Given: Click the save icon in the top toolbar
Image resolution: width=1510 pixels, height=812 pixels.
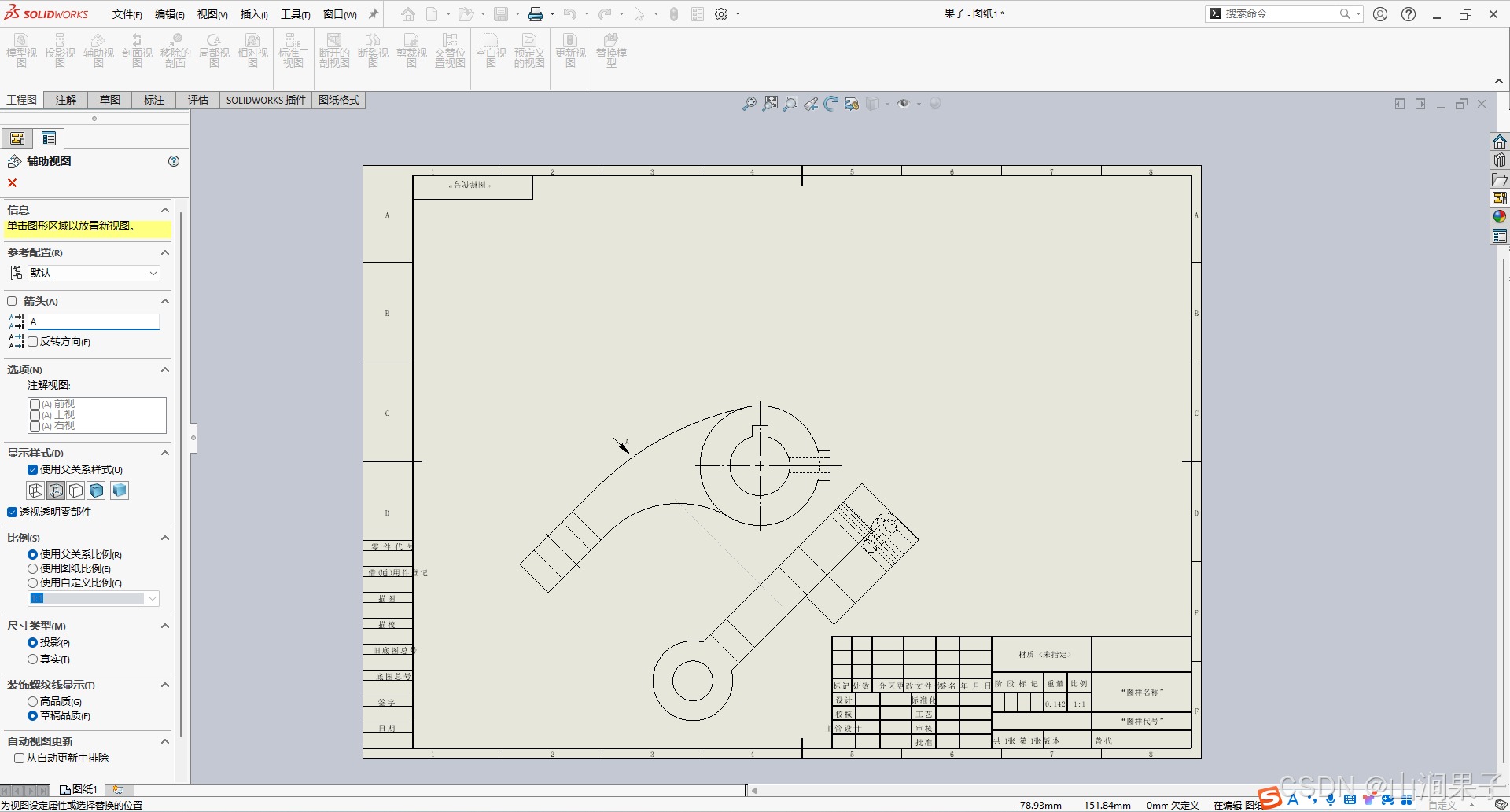Looking at the screenshot, I should (501, 14).
